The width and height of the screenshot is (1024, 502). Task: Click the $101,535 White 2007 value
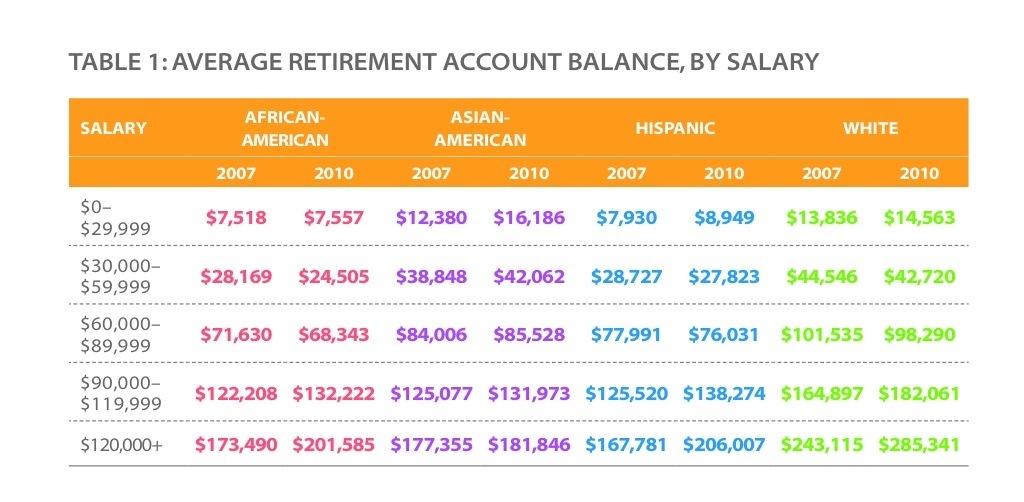click(x=821, y=334)
